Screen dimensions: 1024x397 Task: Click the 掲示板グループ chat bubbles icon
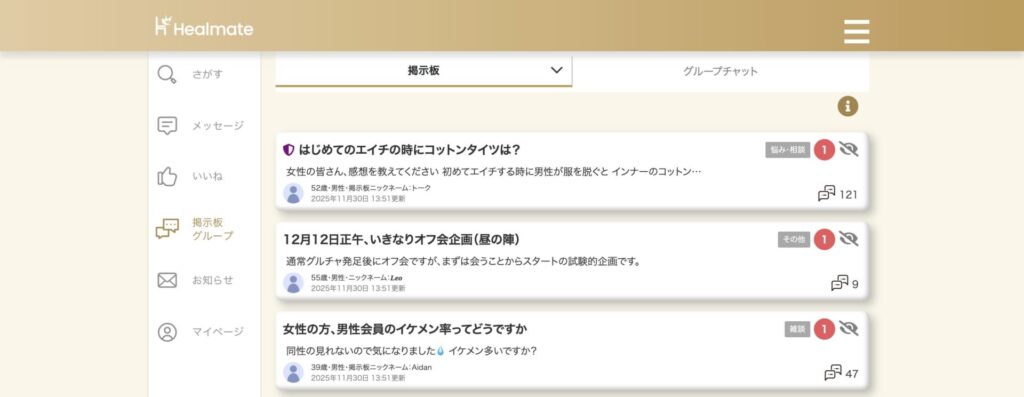tap(167, 229)
